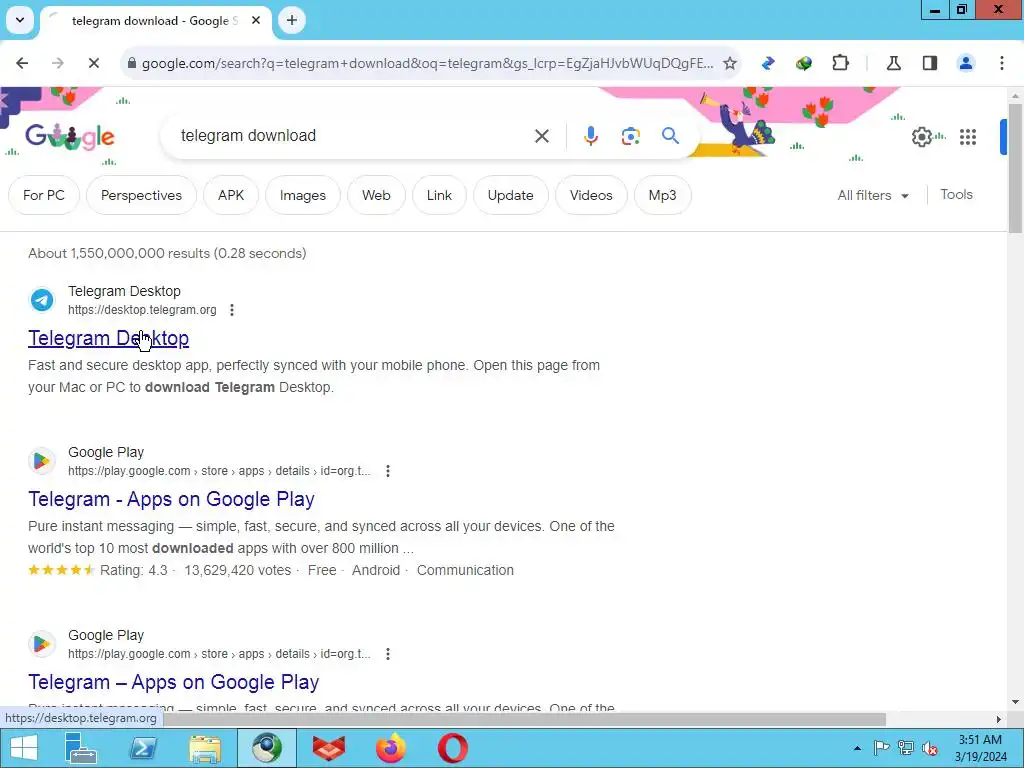Open options for second Google Play result
Image resolution: width=1024 pixels, height=768 pixels.
(388, 654)
